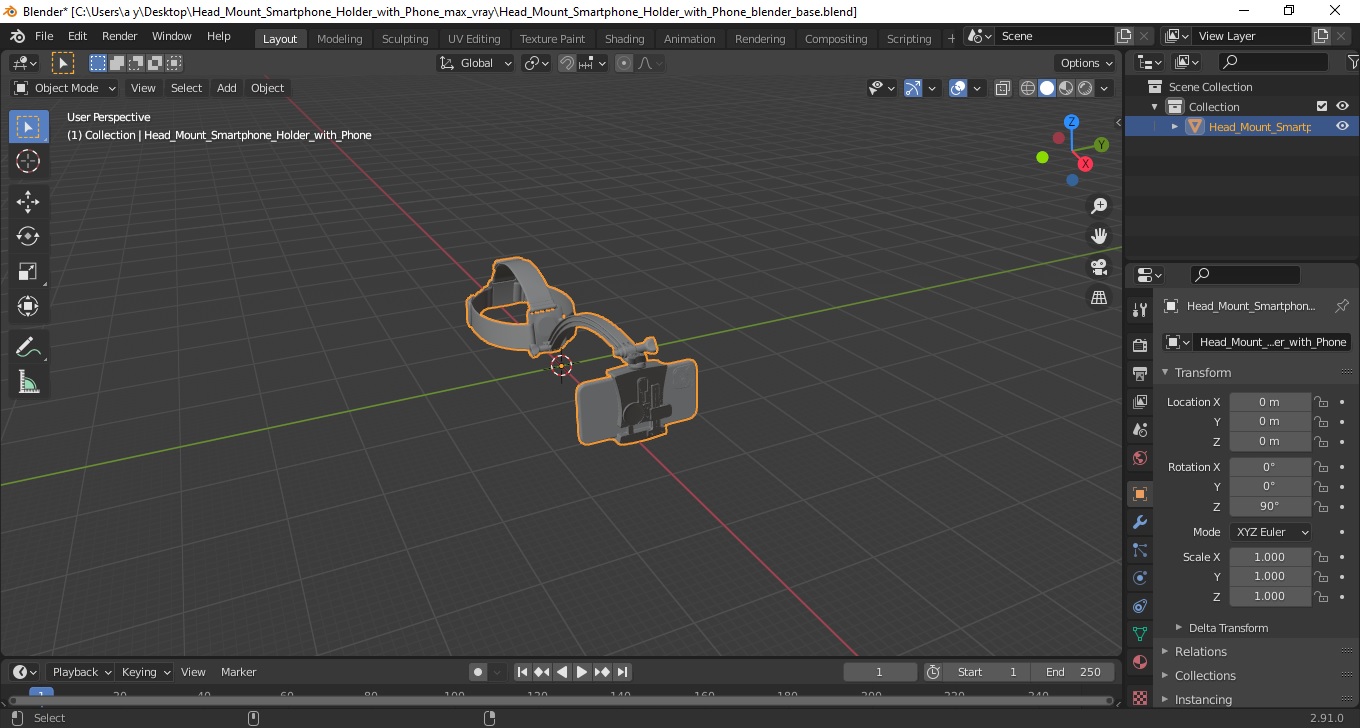Click the Scale X value field
Image resolution: width=1360 pixels, height=728 pixels.
tap(1270, 557)
